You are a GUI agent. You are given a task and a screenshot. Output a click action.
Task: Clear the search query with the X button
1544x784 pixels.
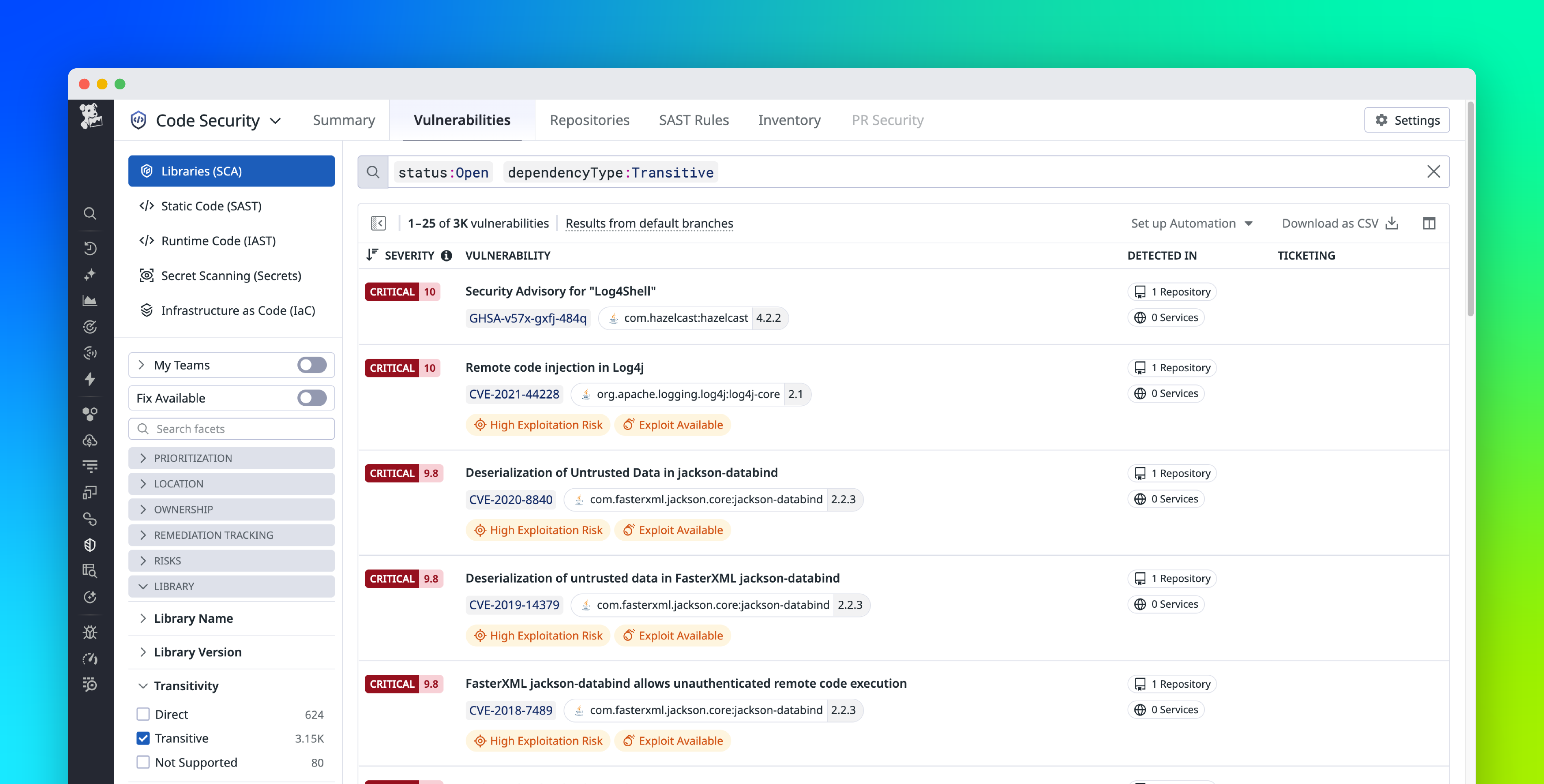click(1434, 172)
